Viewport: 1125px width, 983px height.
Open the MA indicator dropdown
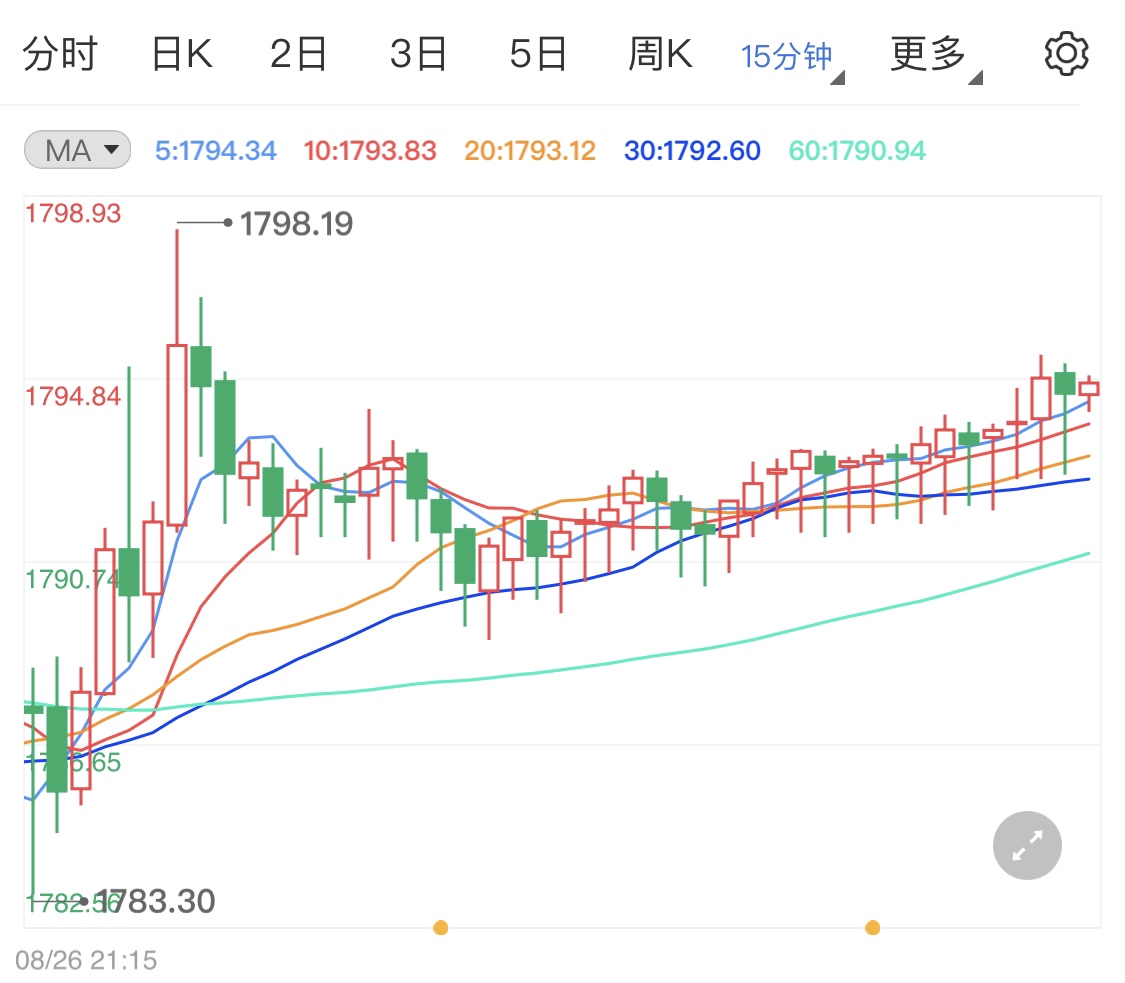pos(77,150)
